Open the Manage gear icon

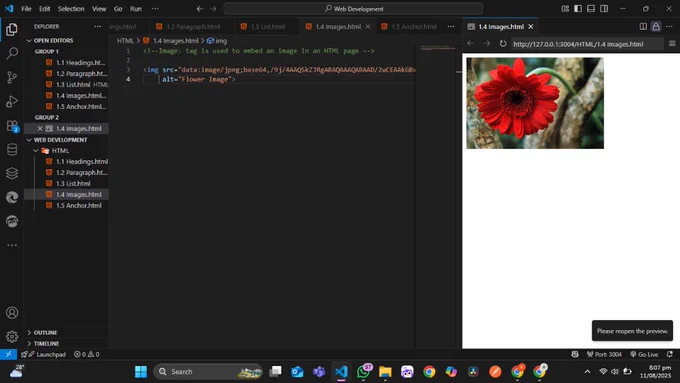point(12,336)
